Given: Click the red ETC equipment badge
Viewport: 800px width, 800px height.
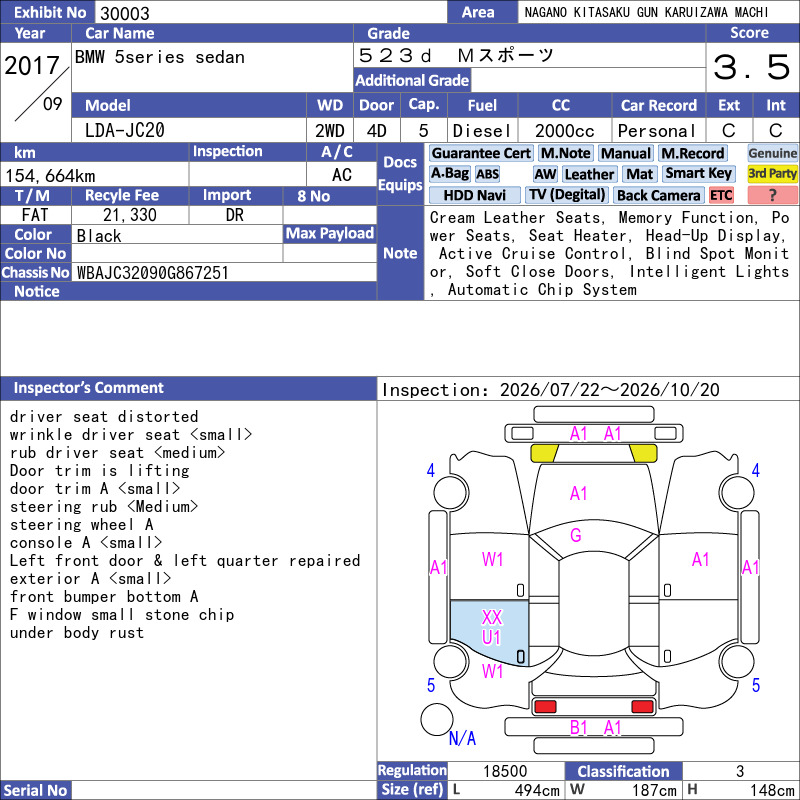Looking at the screenshot, I should (721, 195).
